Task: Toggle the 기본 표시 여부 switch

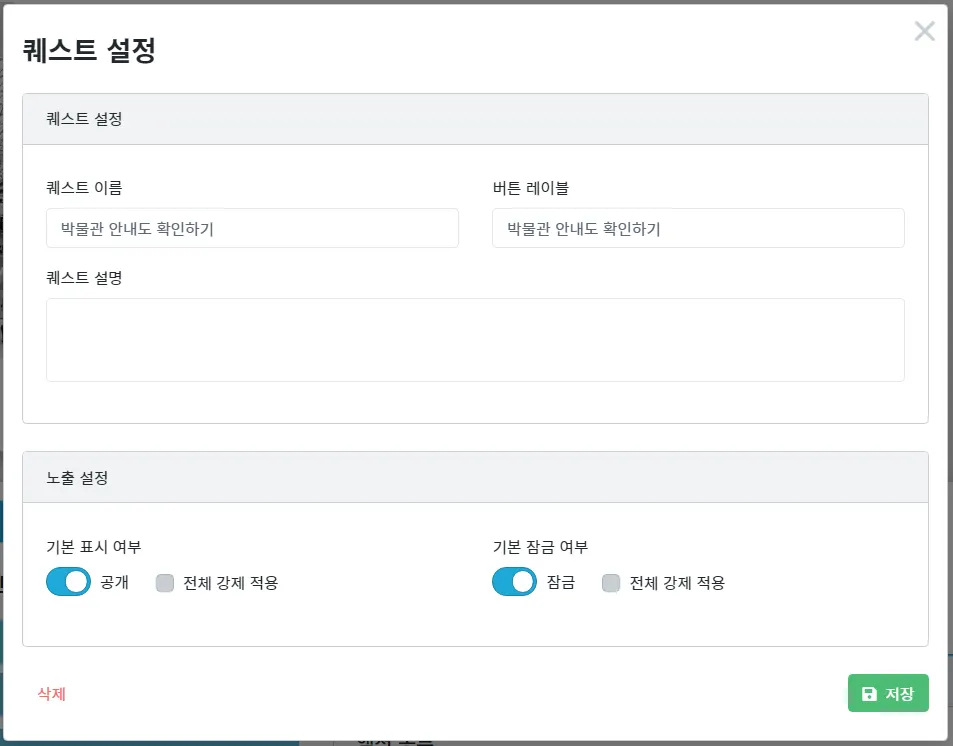Action: coord(69,582)
